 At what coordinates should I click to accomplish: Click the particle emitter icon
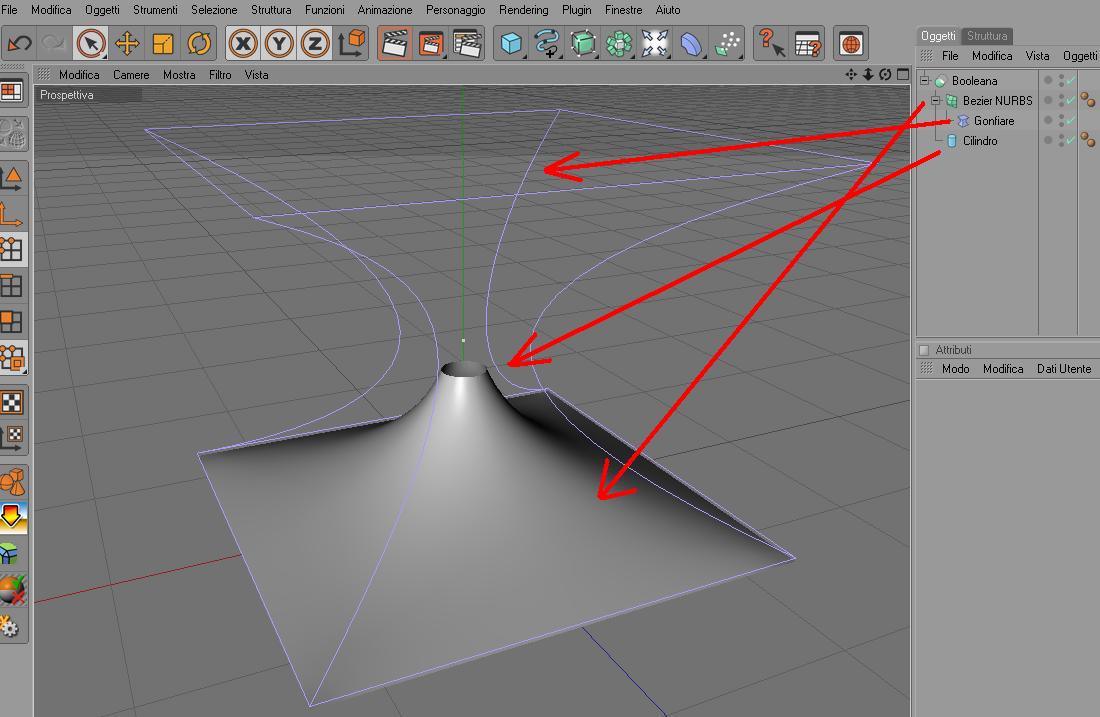point(727,43)
